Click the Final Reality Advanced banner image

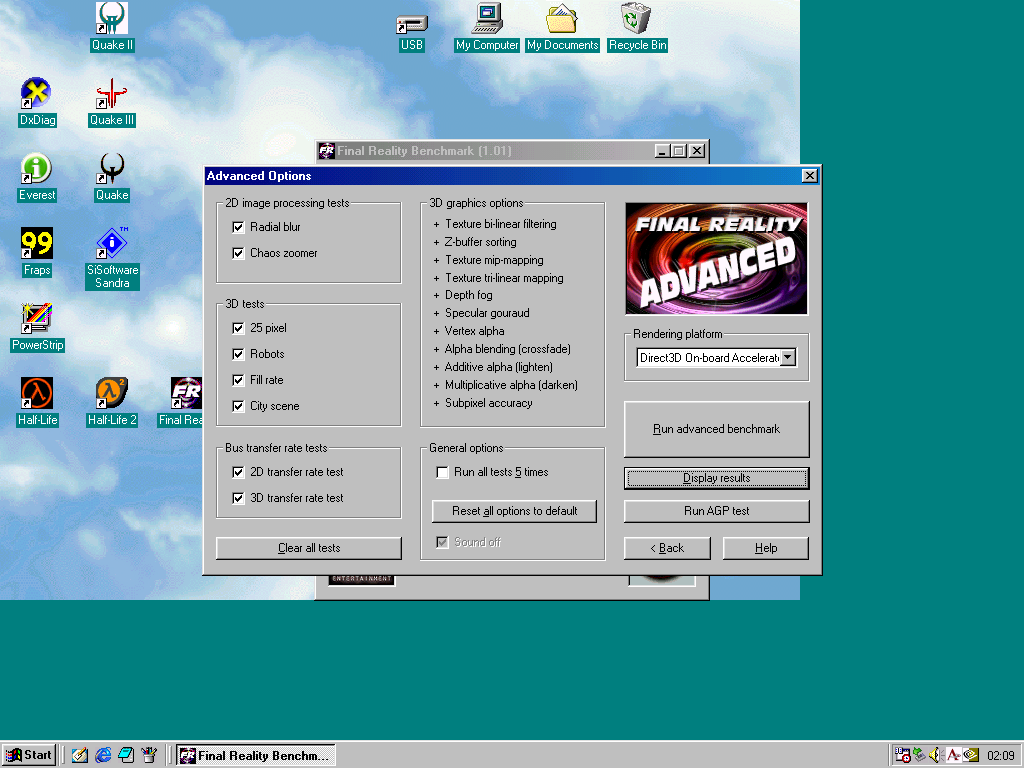[716, 259]
